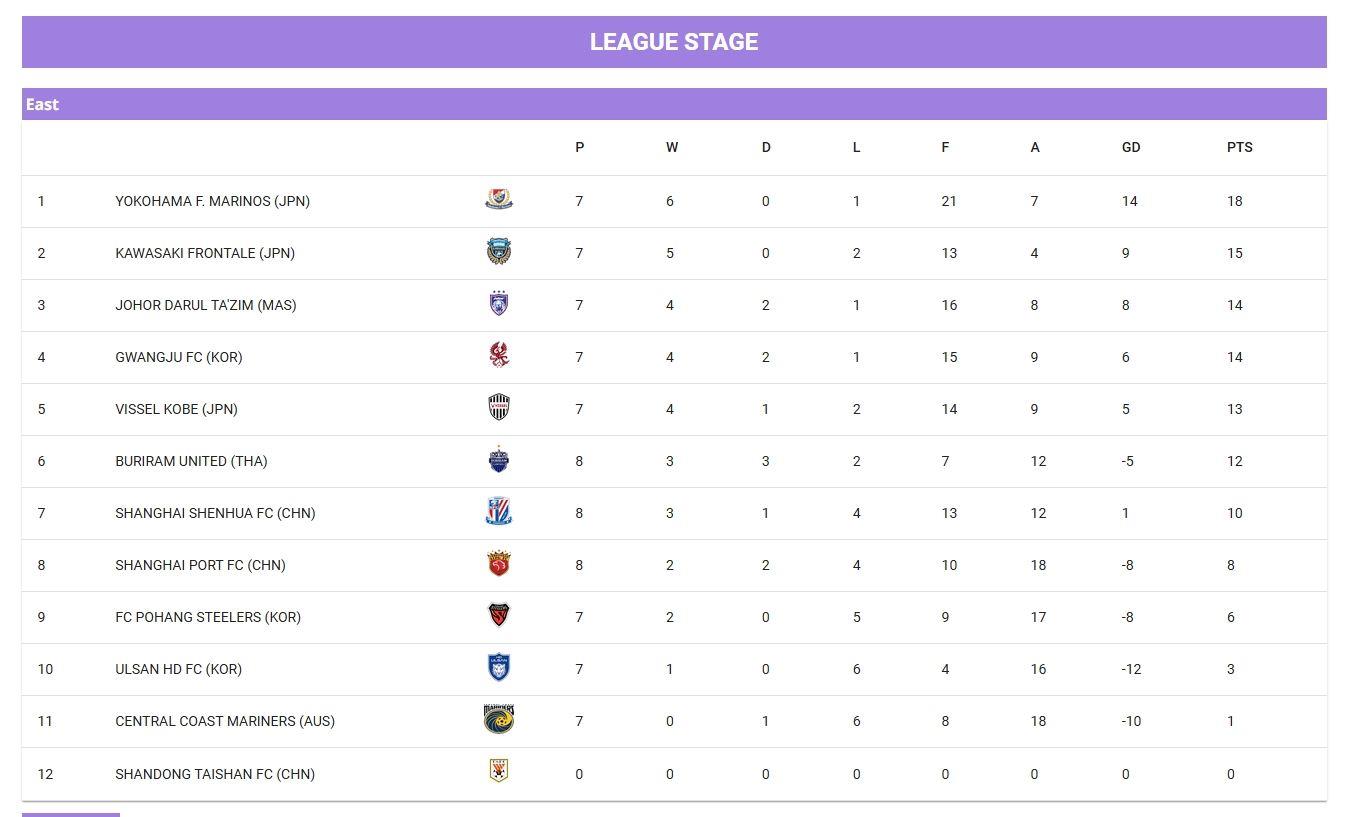This screenshot has width=1356, height=817.
Task: Click the Gwangju FC club crest
Action: coord(499,355)
